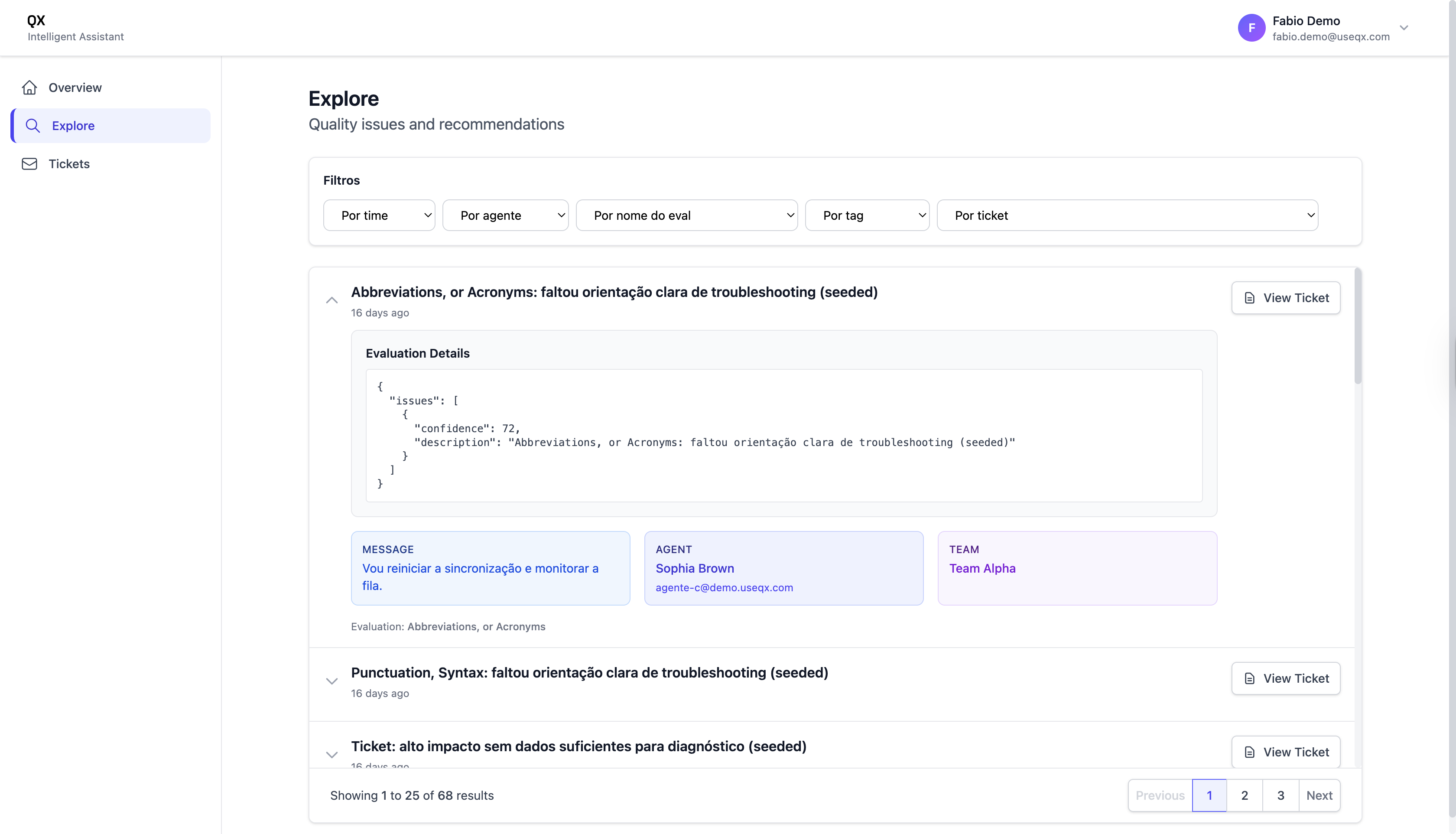Expand the Ticket: alto impacto issue entry
The height and width of the screenshot is (834, 1456).
point(332,754)
